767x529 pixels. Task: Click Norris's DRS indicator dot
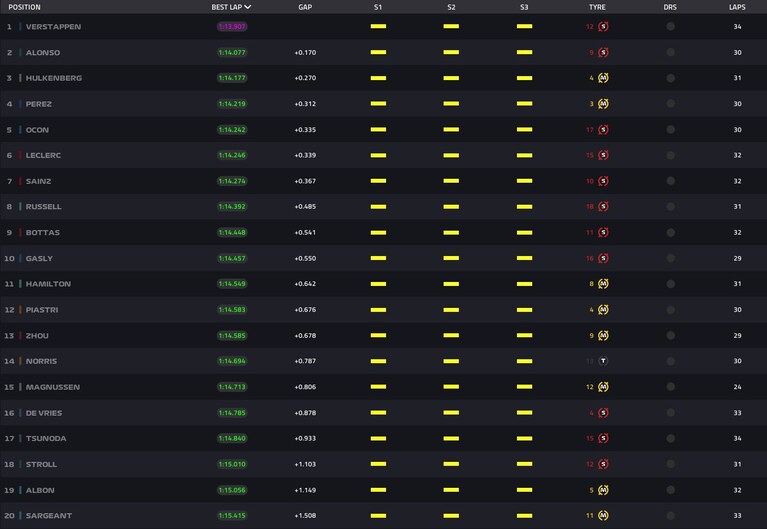tap(671, 361)
